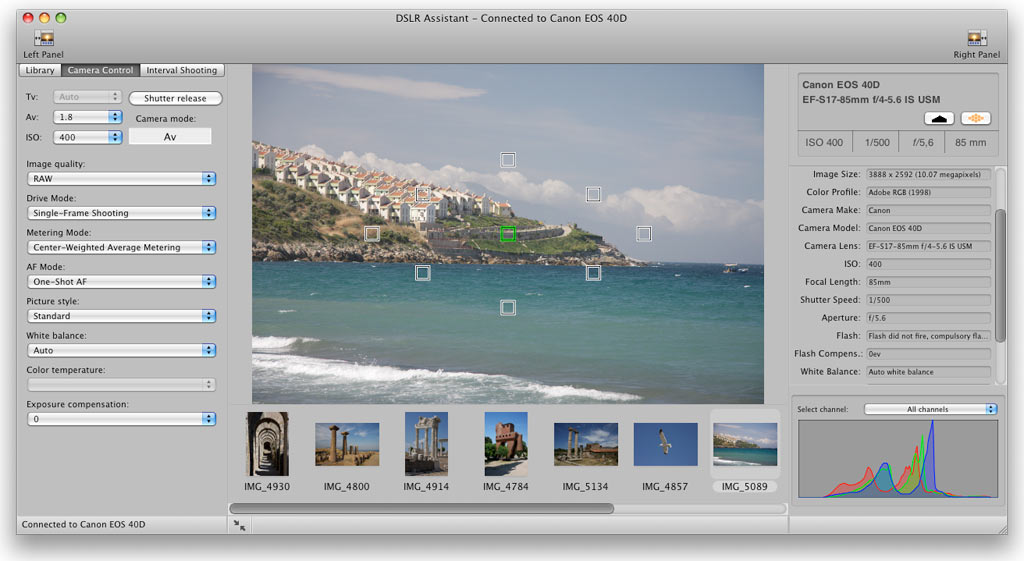Click the 1/500 summary cell
The height and width of the screenshot is (561, 1024).
click(877, 142)
